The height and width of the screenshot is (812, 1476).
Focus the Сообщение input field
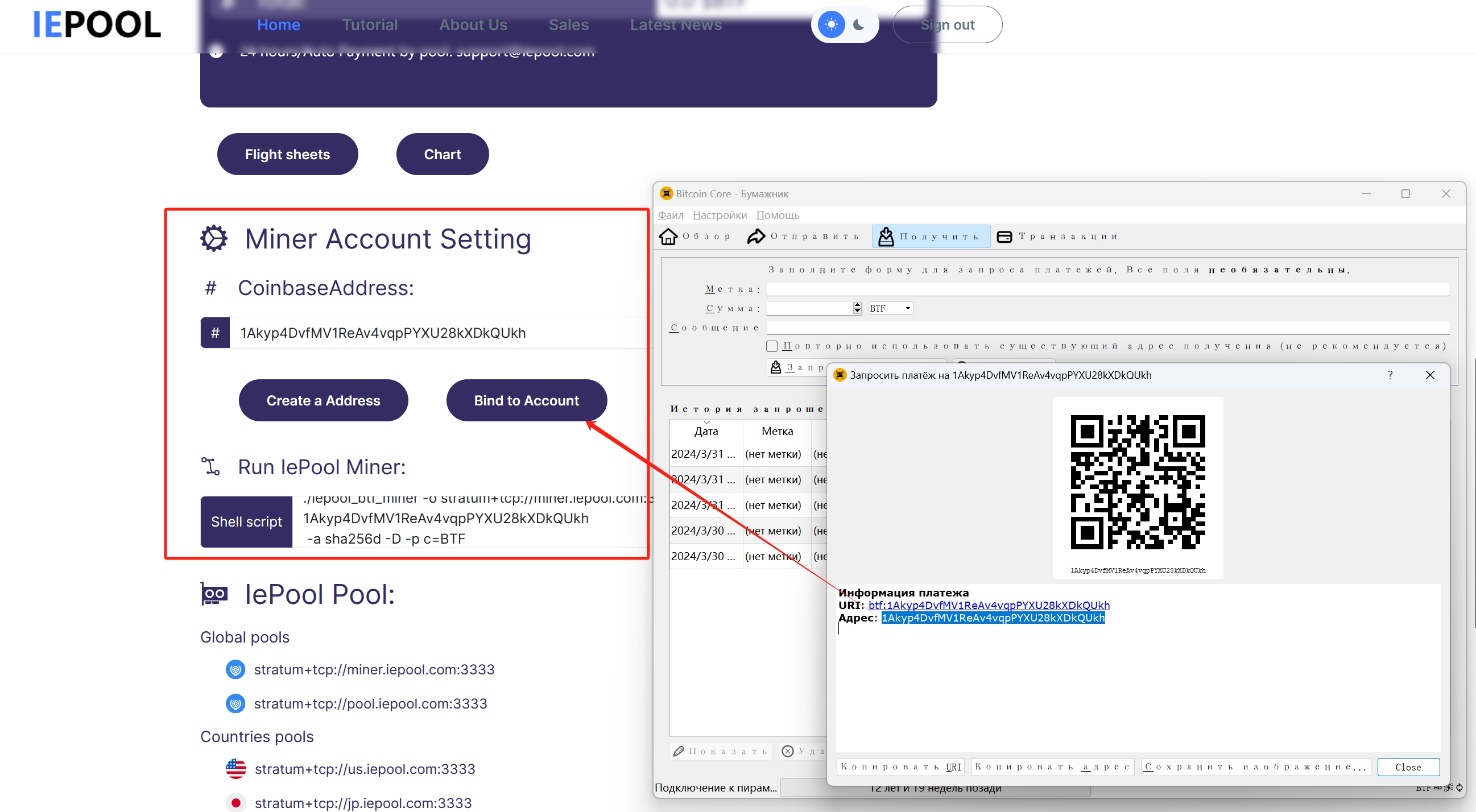click(x=1107, y=328)
